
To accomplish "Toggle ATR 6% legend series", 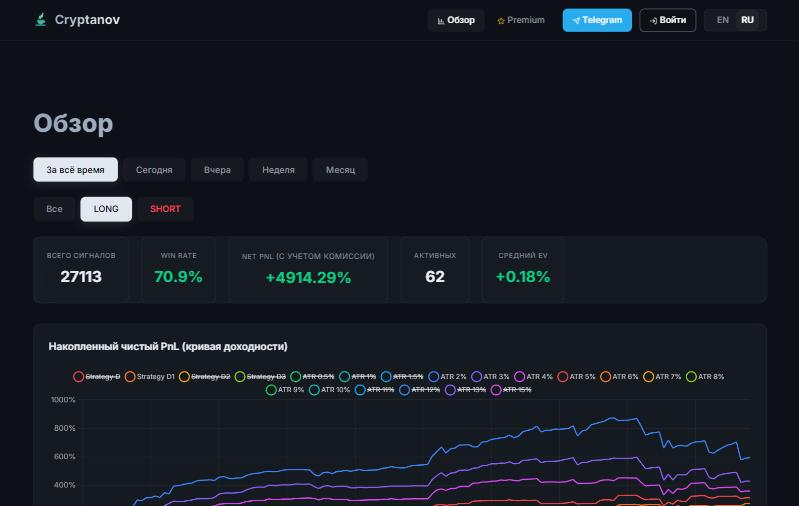I will tap(619, 377).
